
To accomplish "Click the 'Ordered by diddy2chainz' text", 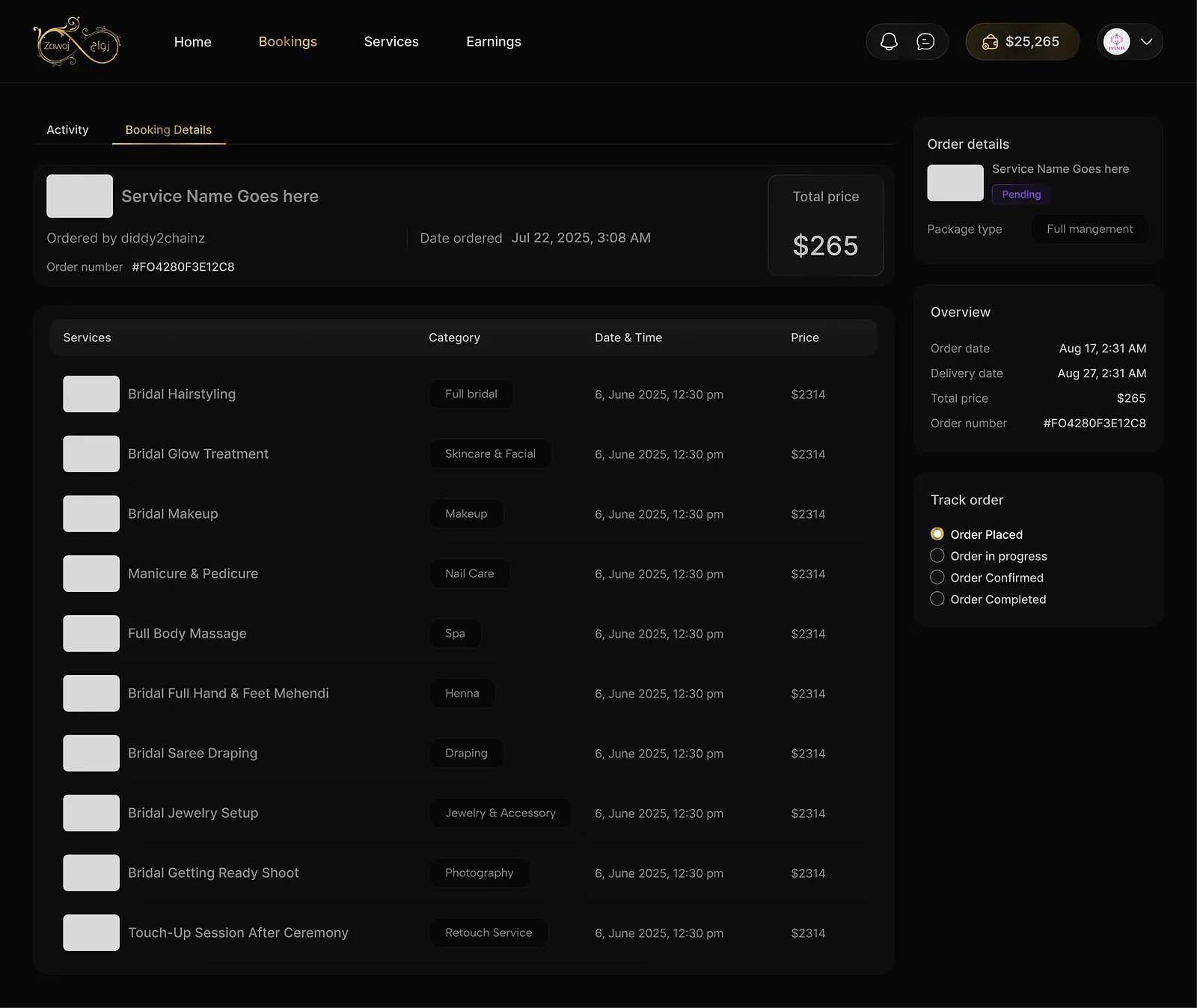I will point(126,238).
